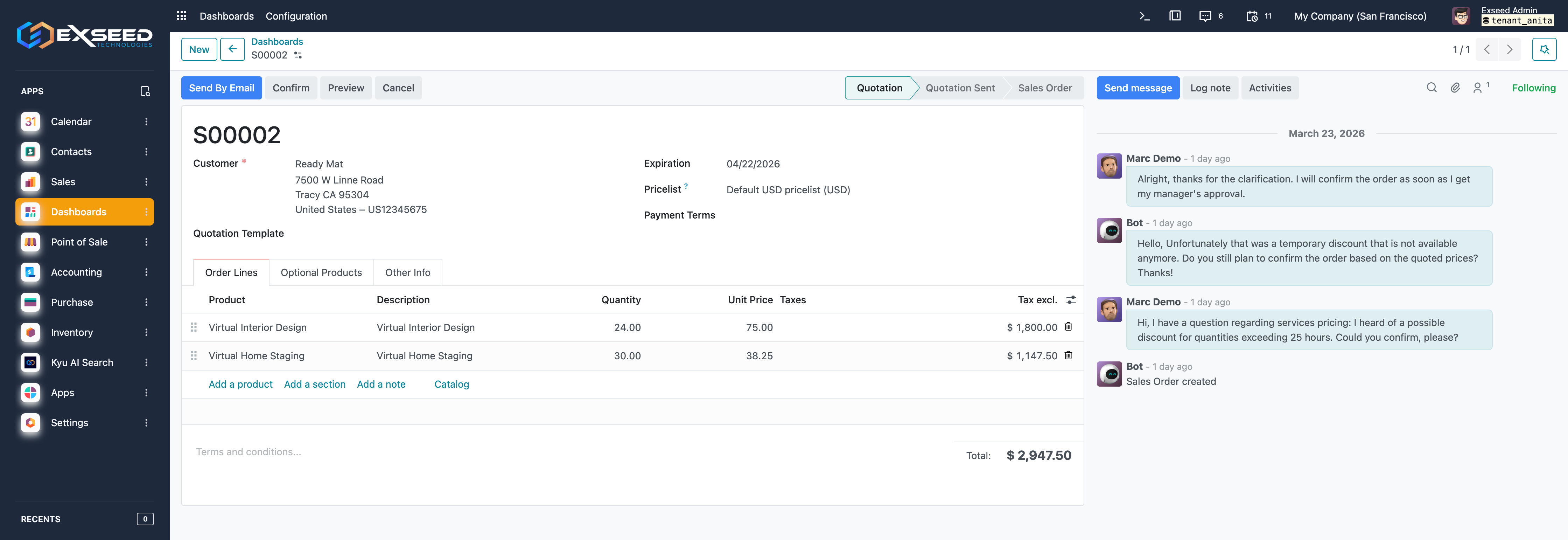
Task: Attach a file using the paperclip icon
Action: coord(1455,87)
